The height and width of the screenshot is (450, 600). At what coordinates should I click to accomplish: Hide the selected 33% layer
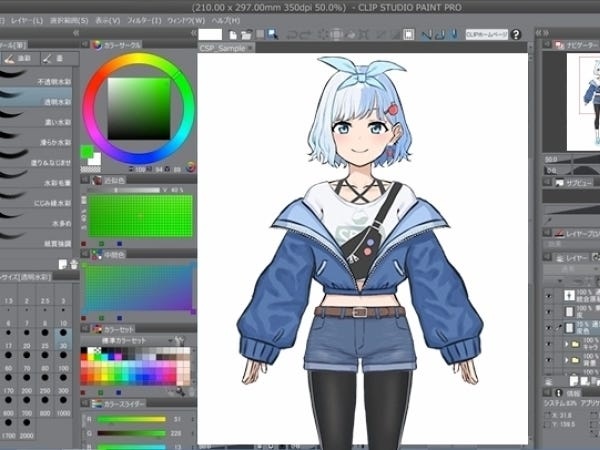click(550, 325)
